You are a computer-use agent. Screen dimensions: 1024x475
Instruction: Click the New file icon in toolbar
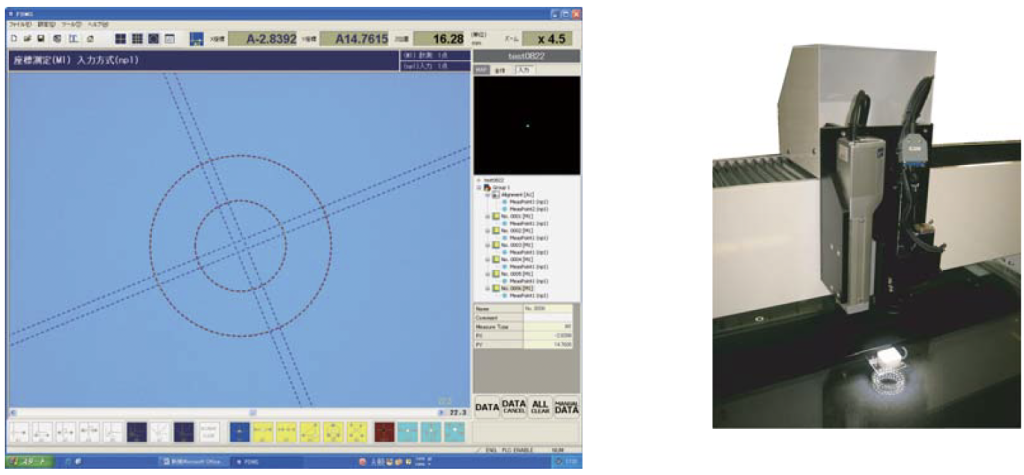(14, 39)
